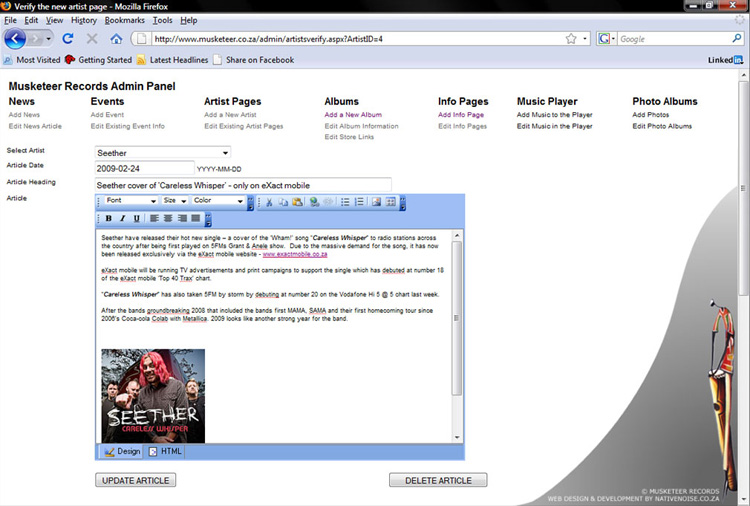Open the Select Artist dropdown showing Seether

click(x=163, y=153)
